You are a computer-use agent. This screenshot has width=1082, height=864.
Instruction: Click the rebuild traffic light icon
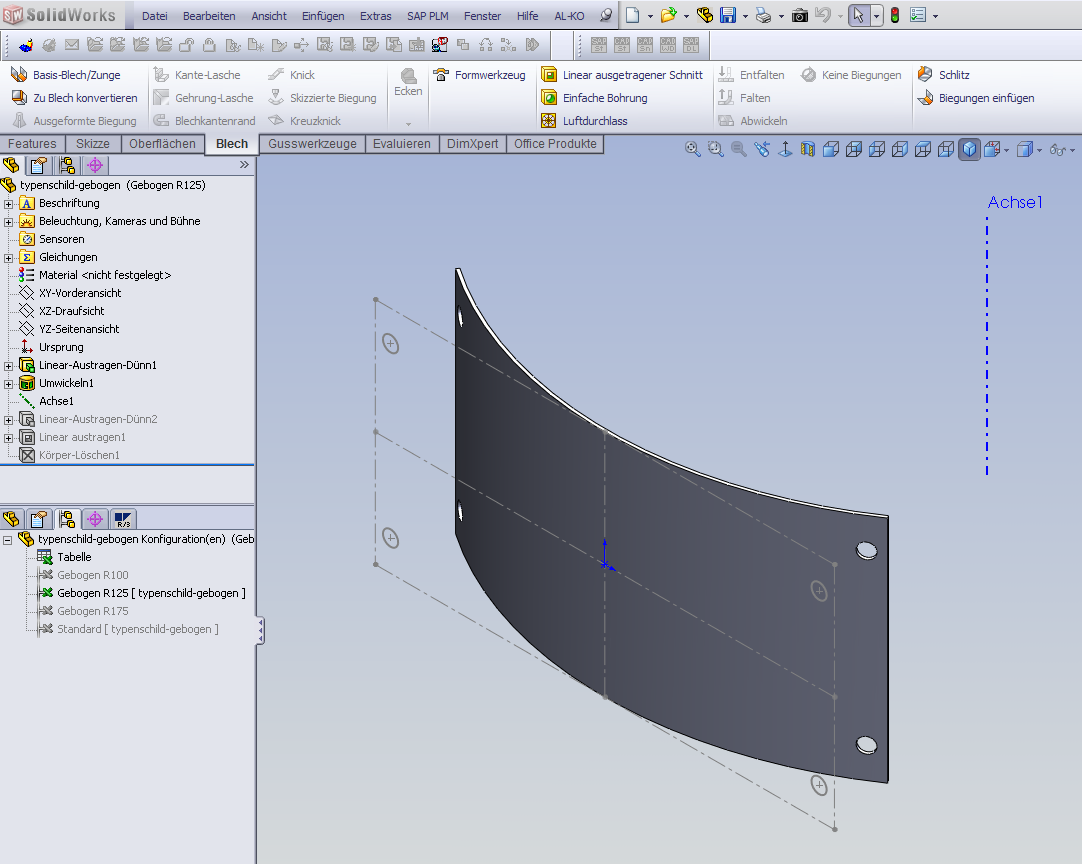pyautogui.click(x=894, y=16)
